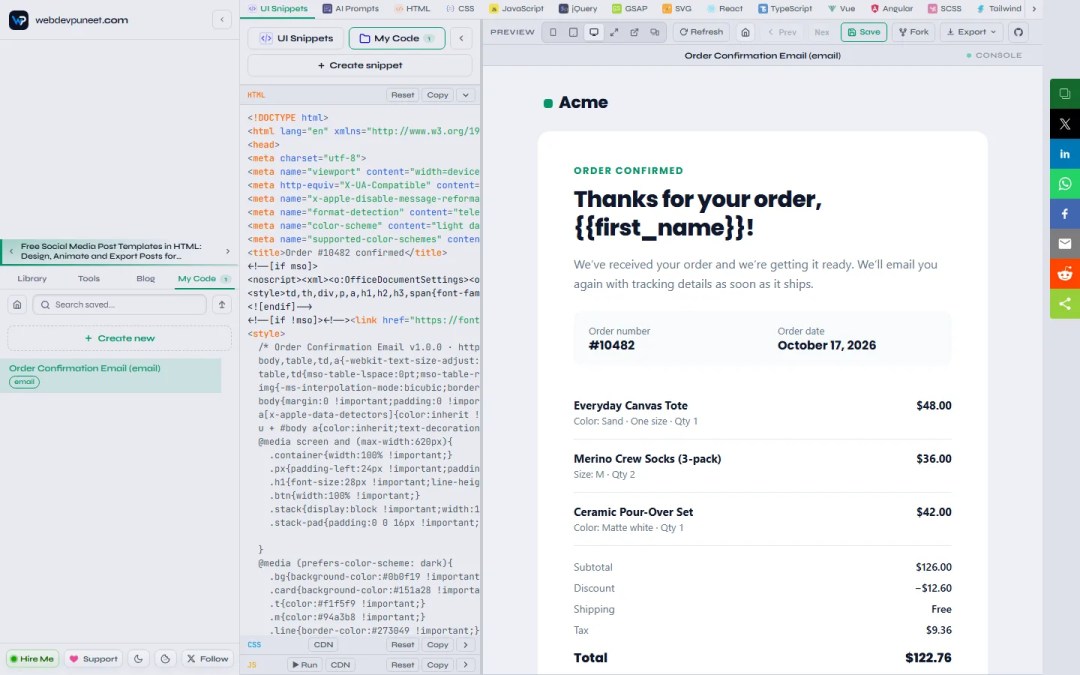
Task: Click the home icon beside Search saved
Action: (x=17, y=304)
